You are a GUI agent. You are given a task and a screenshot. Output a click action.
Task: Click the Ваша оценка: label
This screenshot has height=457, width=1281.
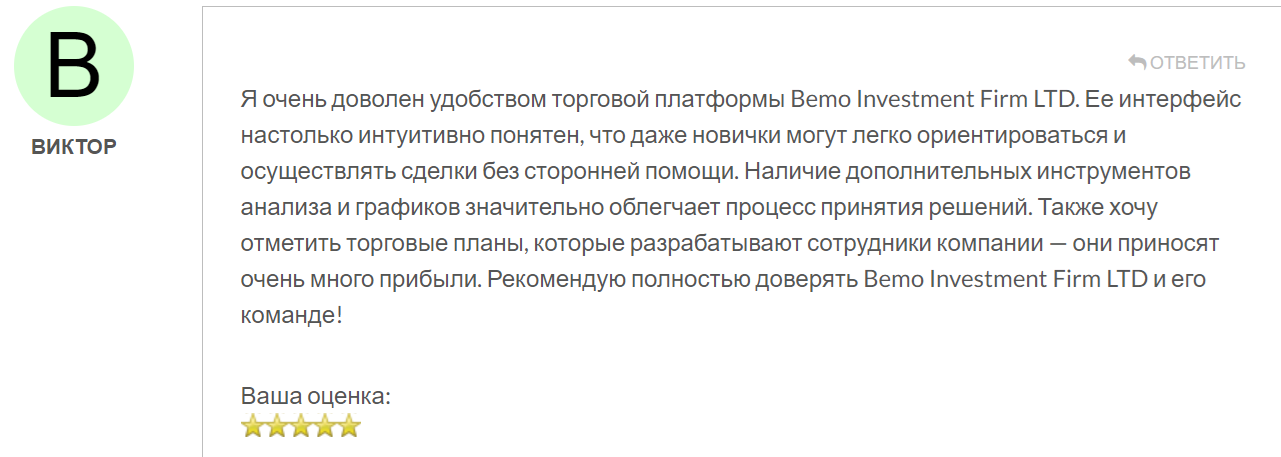(316, 396)
